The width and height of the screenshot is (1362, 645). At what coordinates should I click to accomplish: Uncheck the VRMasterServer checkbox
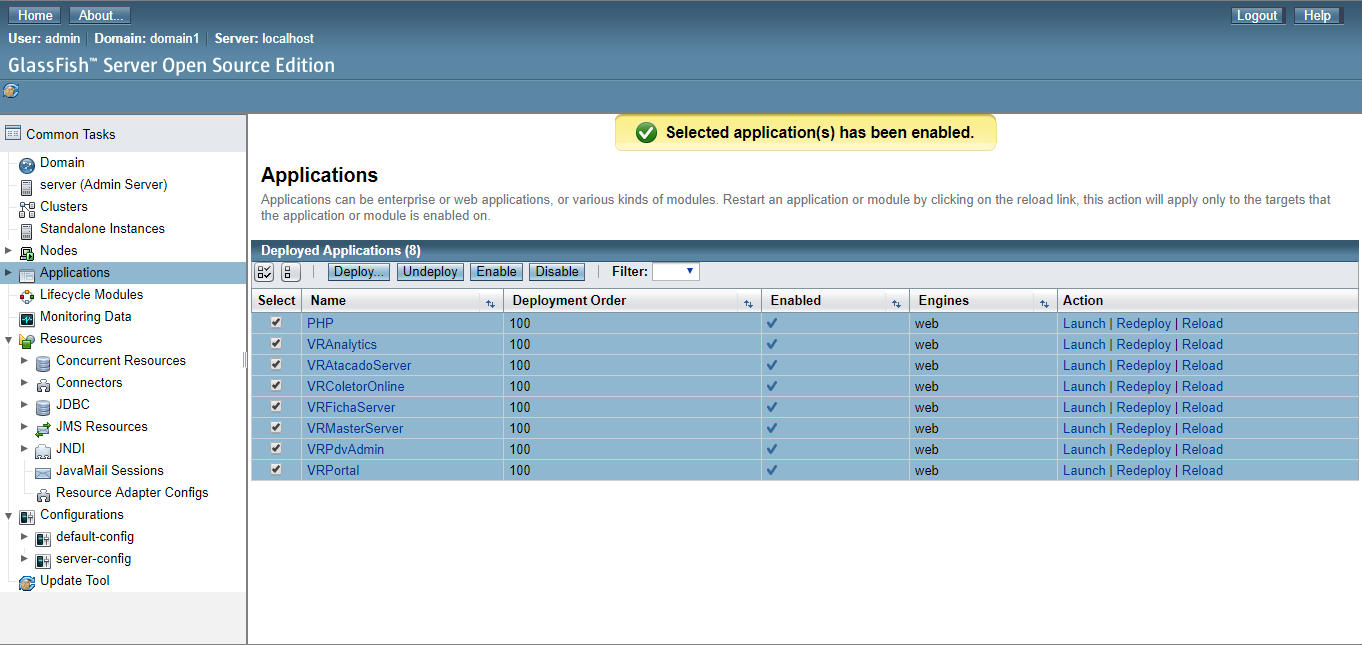tap(276, 427)
